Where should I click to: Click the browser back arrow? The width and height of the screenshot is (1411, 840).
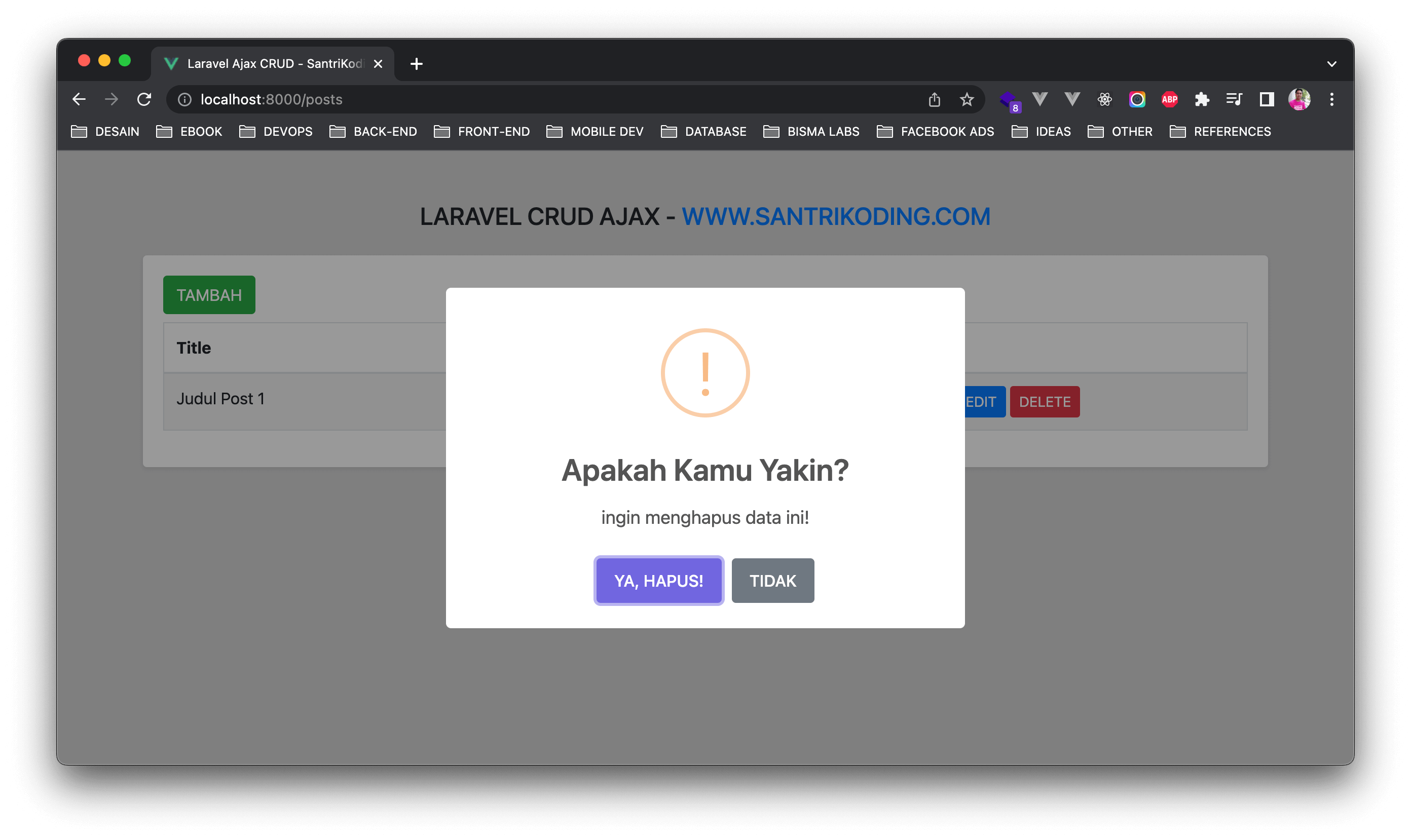coord(79,100)
